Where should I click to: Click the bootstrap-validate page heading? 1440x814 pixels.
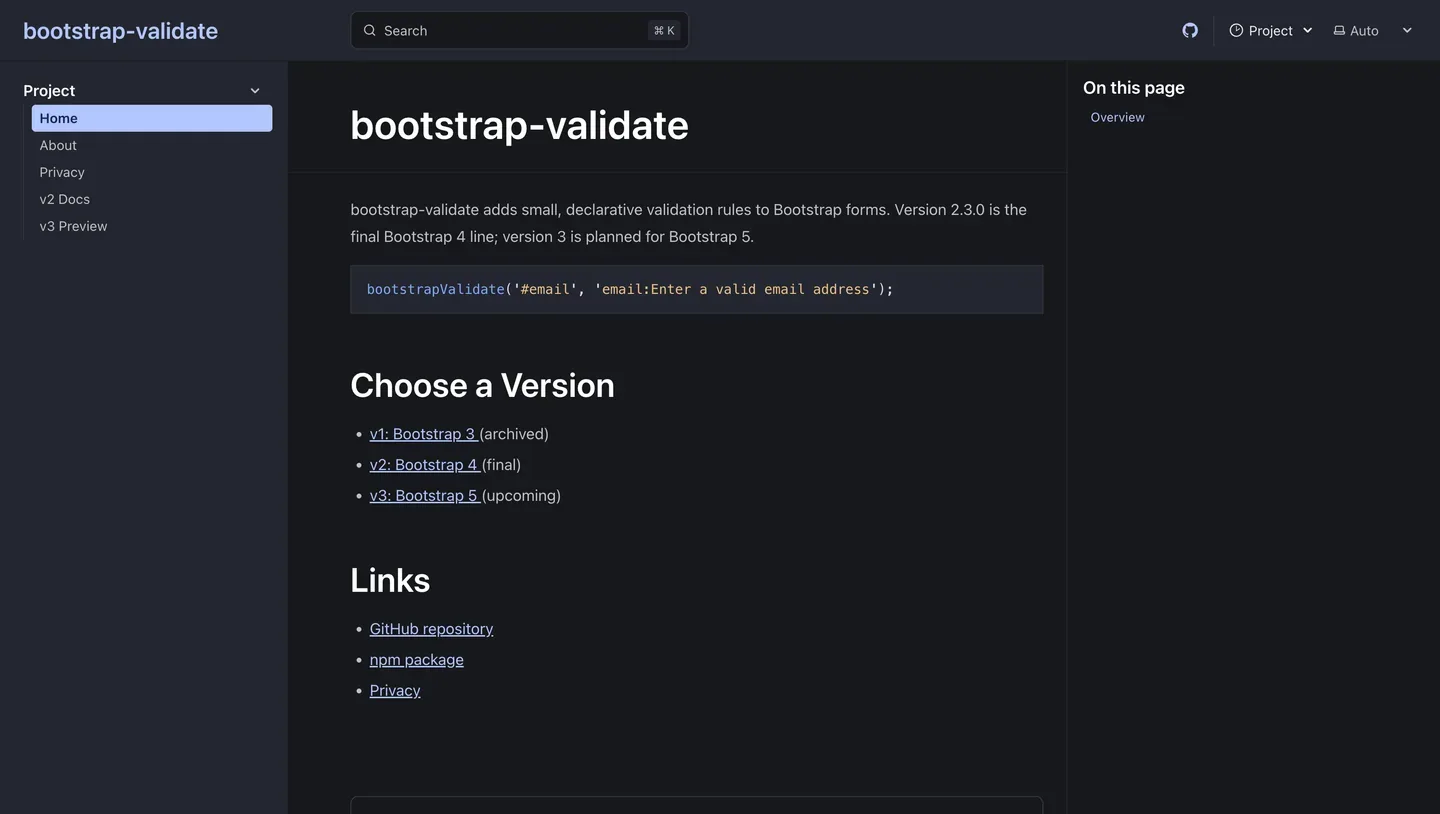(519, 125)
